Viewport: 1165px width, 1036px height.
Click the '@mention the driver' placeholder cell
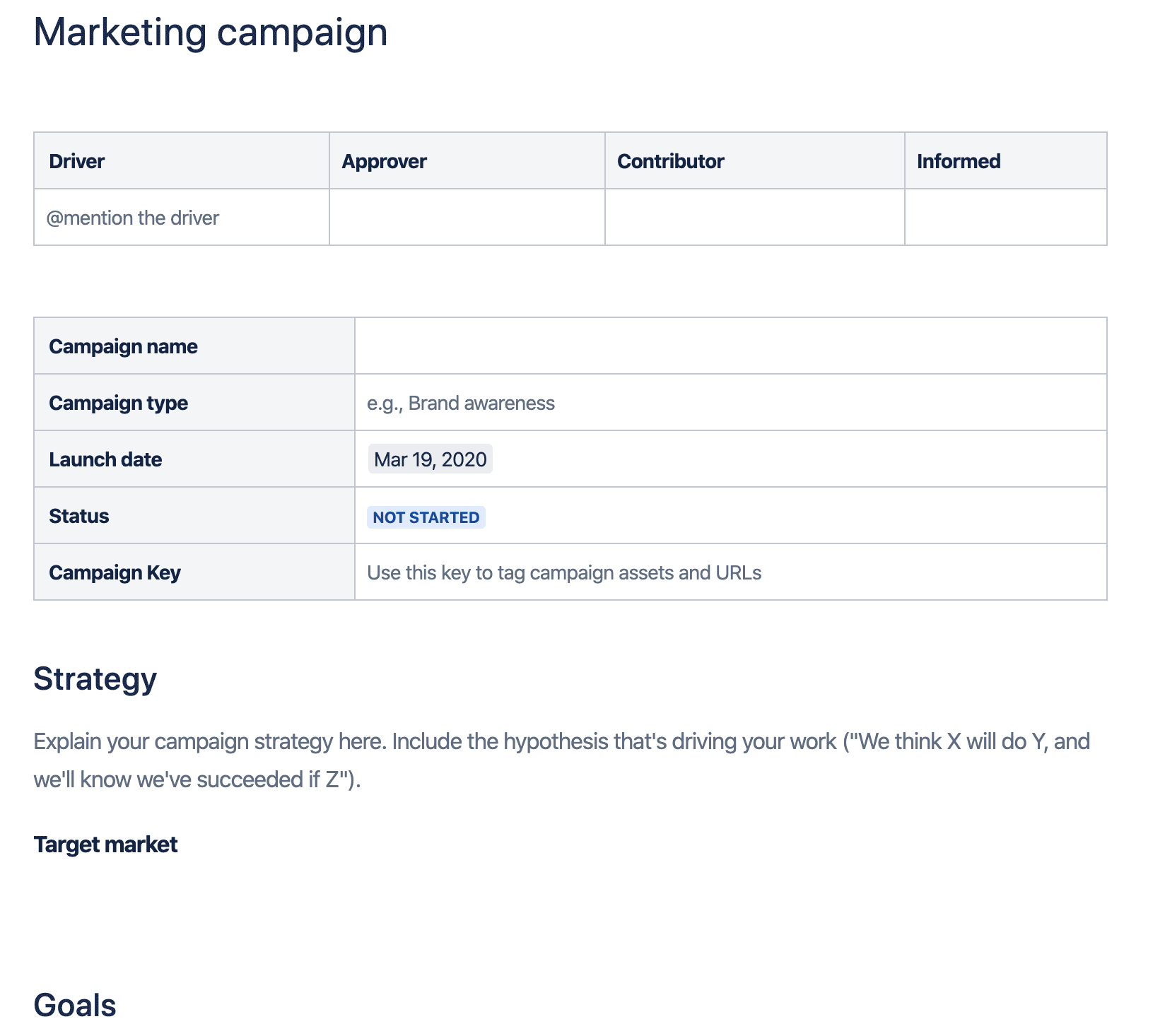pyautogui.click(x=182, y=218)
